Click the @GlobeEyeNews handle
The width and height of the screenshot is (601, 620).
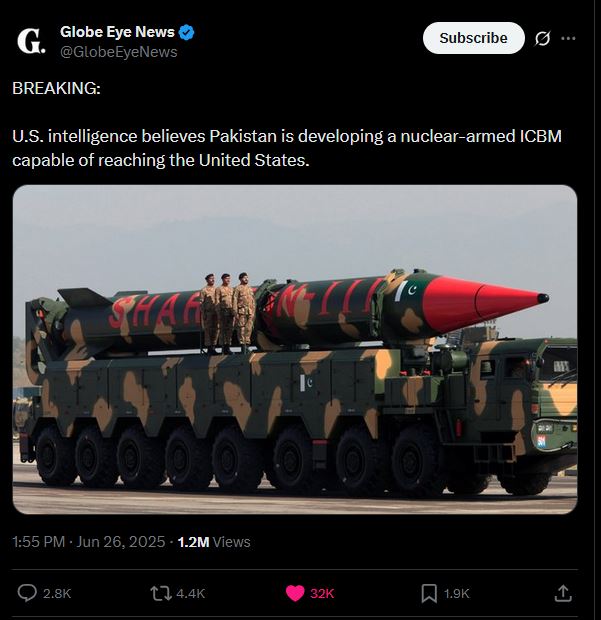click(x=119, y=52)
